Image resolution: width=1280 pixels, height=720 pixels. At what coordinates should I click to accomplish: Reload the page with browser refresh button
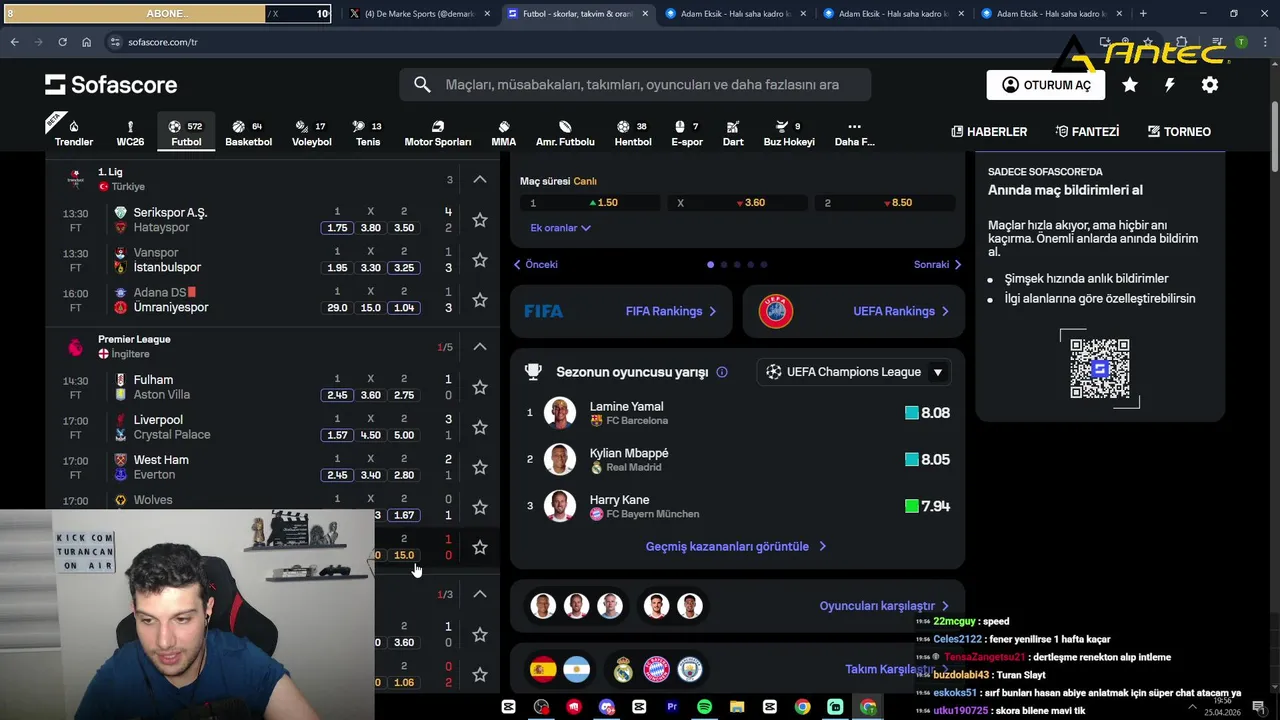pyautogui.click(x=62, y=42)
